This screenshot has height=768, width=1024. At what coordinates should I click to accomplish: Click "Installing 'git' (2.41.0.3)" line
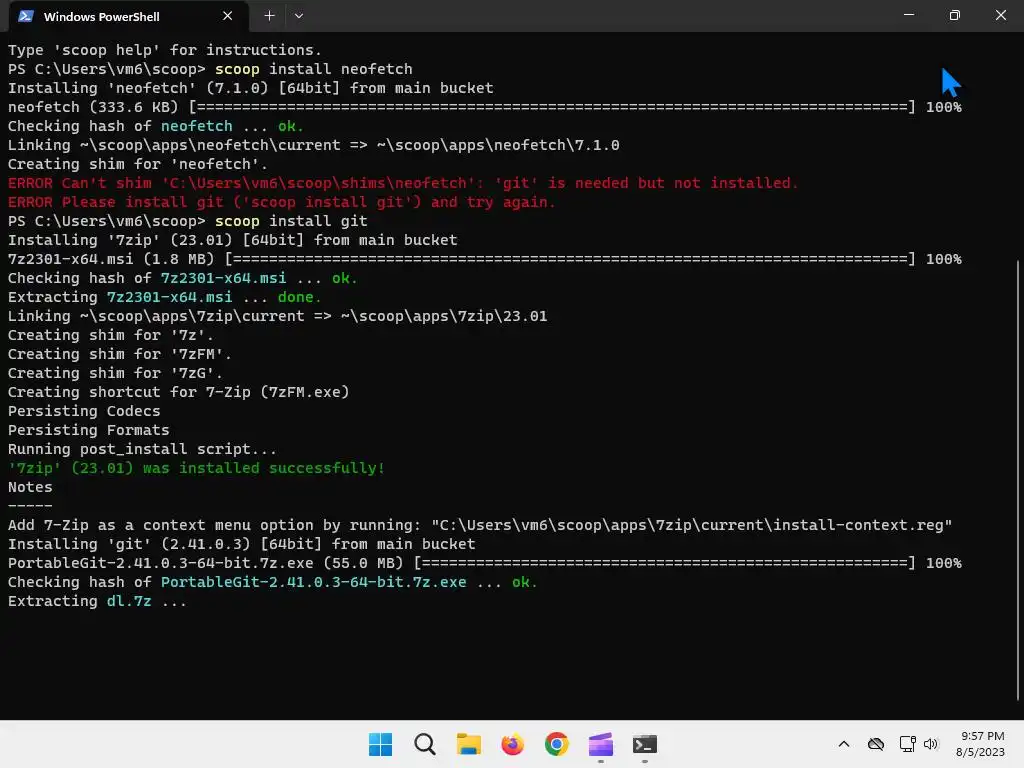pos(242,544)
